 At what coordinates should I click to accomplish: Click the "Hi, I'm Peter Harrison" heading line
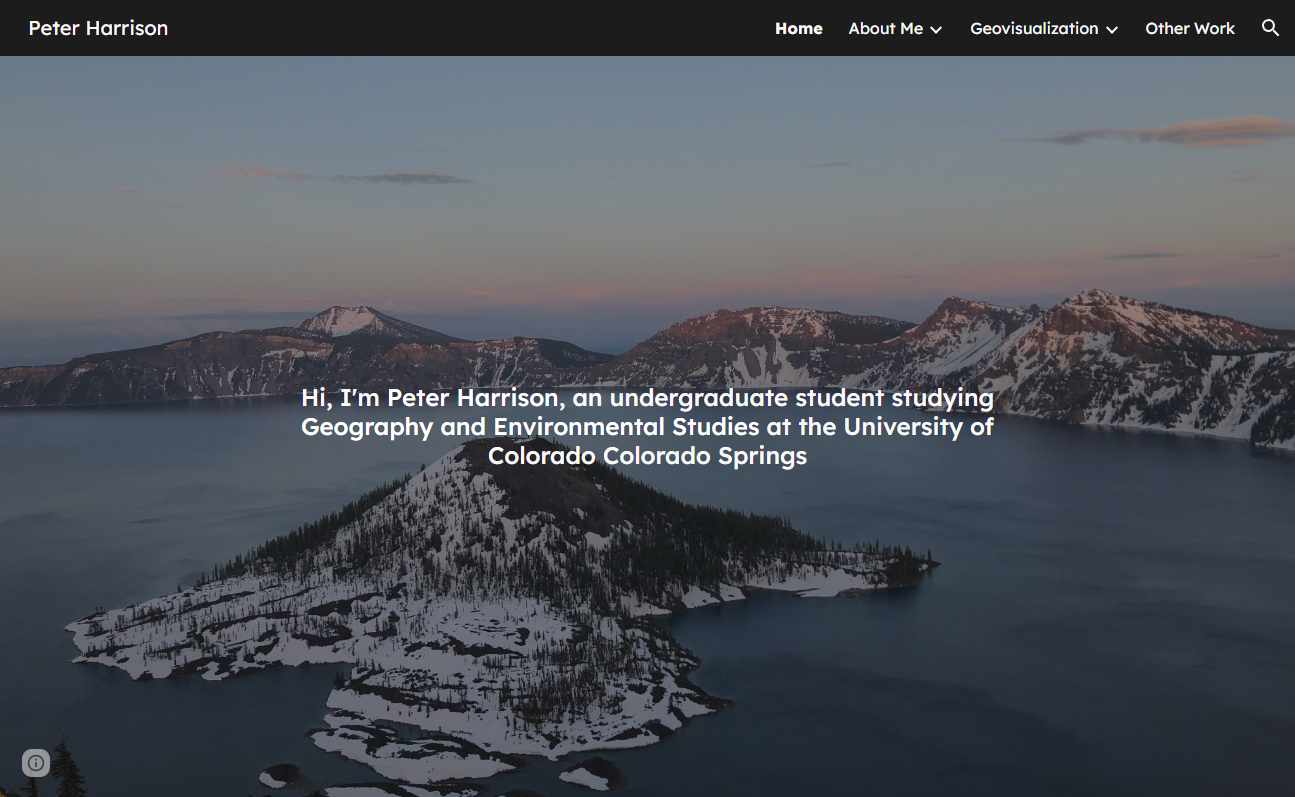tap(648, 398)
